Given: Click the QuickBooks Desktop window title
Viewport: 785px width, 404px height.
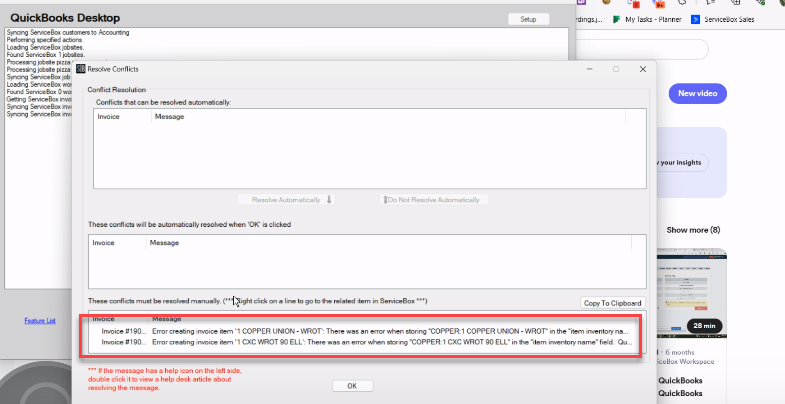Looking at the screenshot, I should click(x=65, y=18).
